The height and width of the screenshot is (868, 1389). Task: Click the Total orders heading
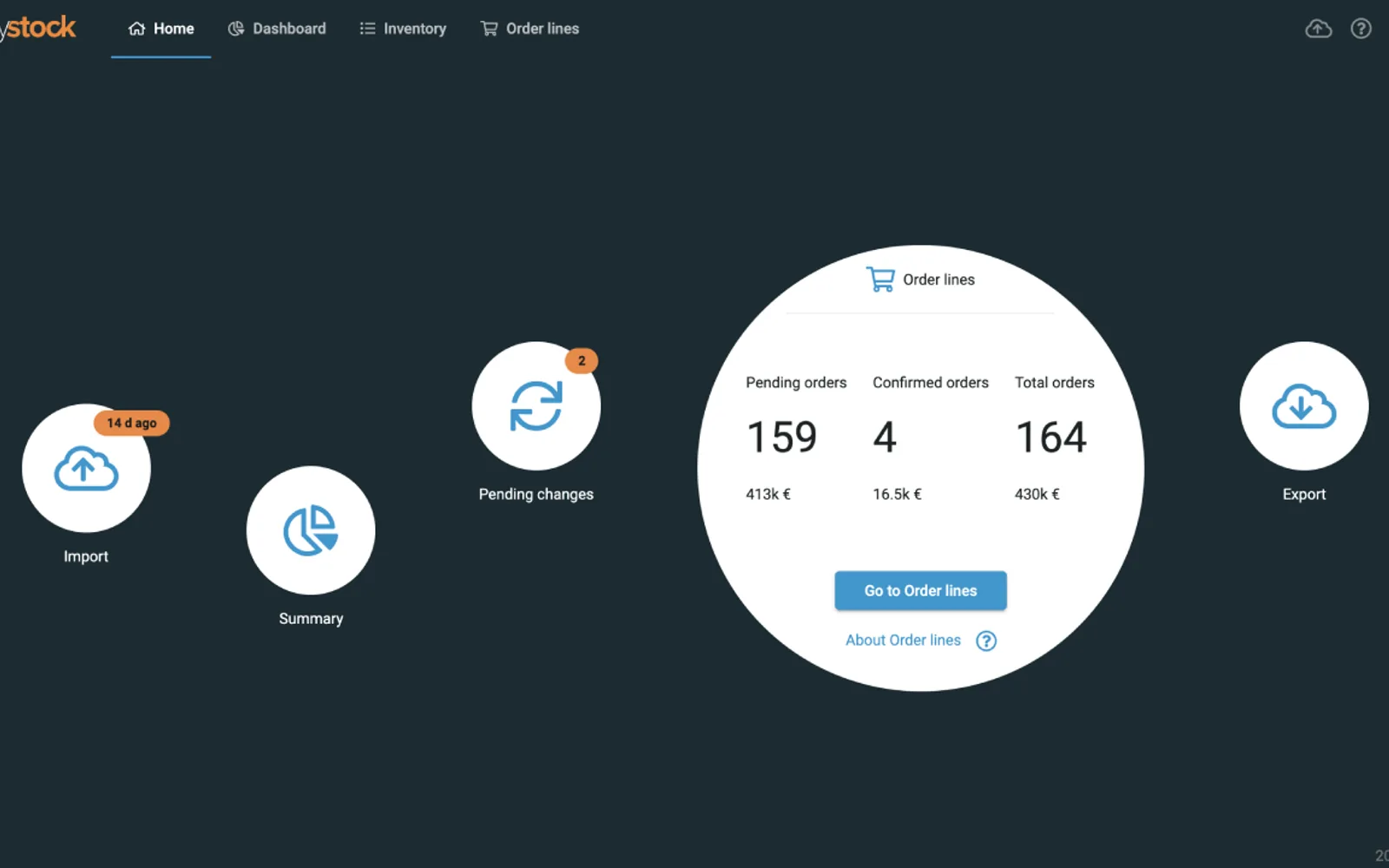point(1055,382)
